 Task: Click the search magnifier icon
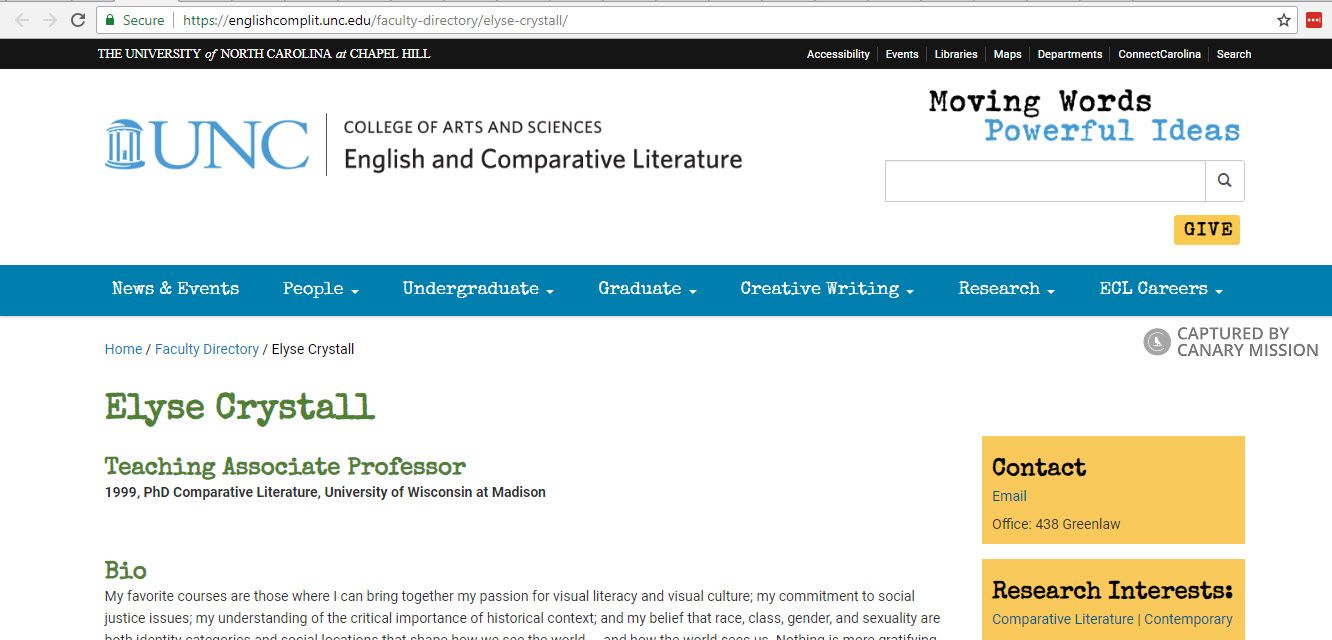pyautogui.click(x=1224, y=180)
